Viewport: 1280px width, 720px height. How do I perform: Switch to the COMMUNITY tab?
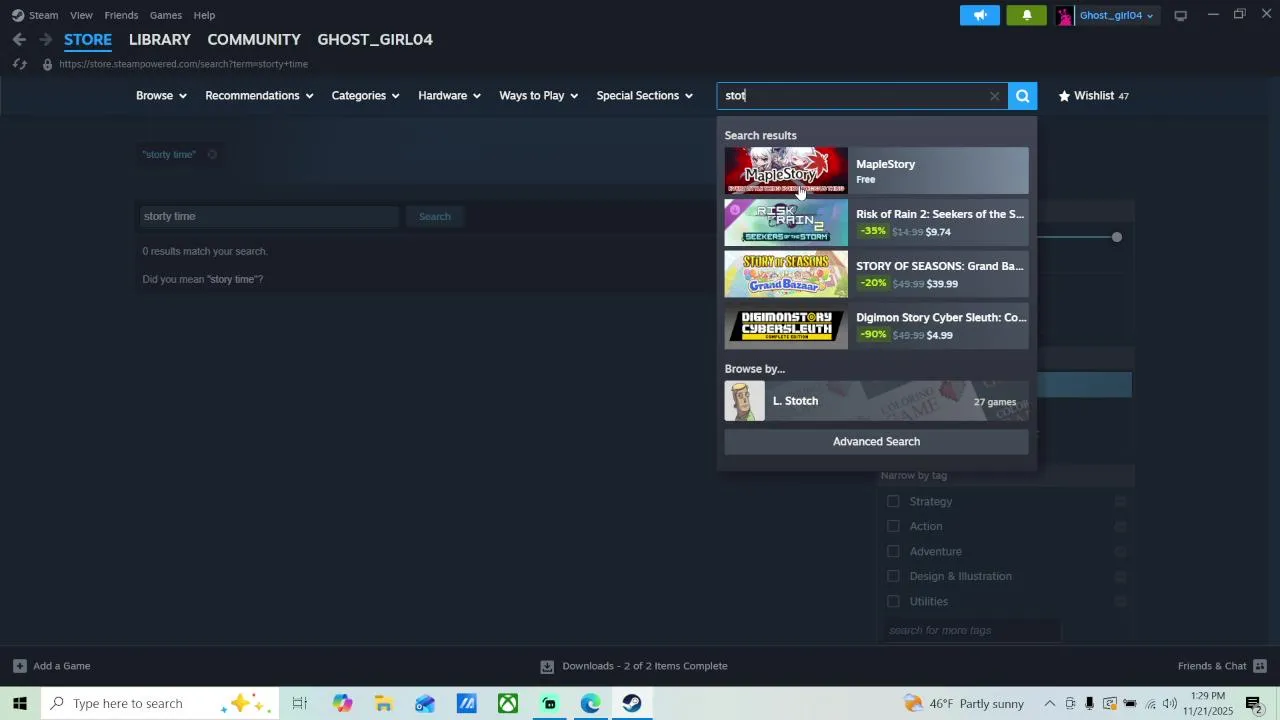[x=254, y=39]
